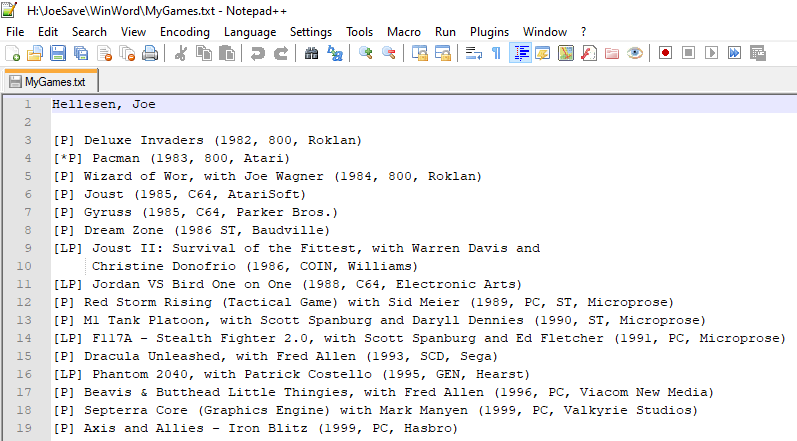Click the text 'Hellesen, Joe' on line 1

click(104, 104)
